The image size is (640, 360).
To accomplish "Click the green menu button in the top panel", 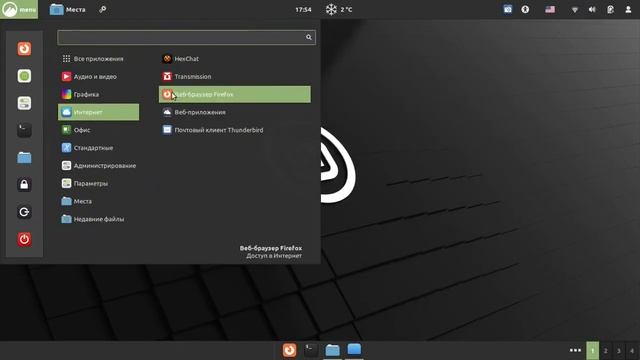I will pos(19,9).
